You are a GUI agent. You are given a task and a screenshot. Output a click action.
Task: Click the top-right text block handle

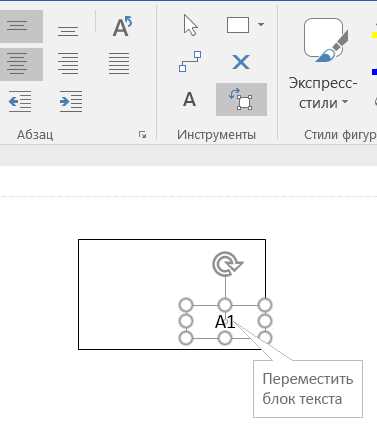[265, 305]
